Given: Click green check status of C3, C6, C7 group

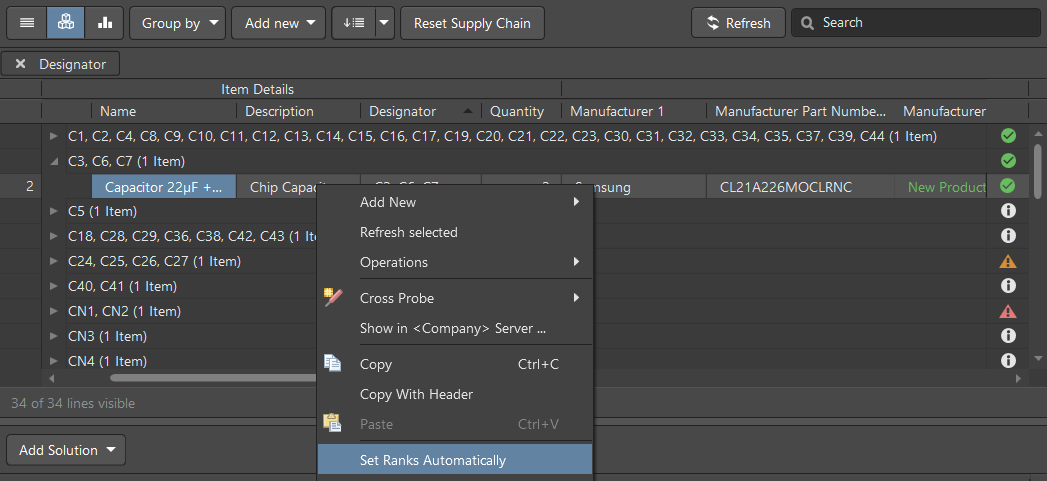Looking at the screenshot, I should [x=1008, y=161].
